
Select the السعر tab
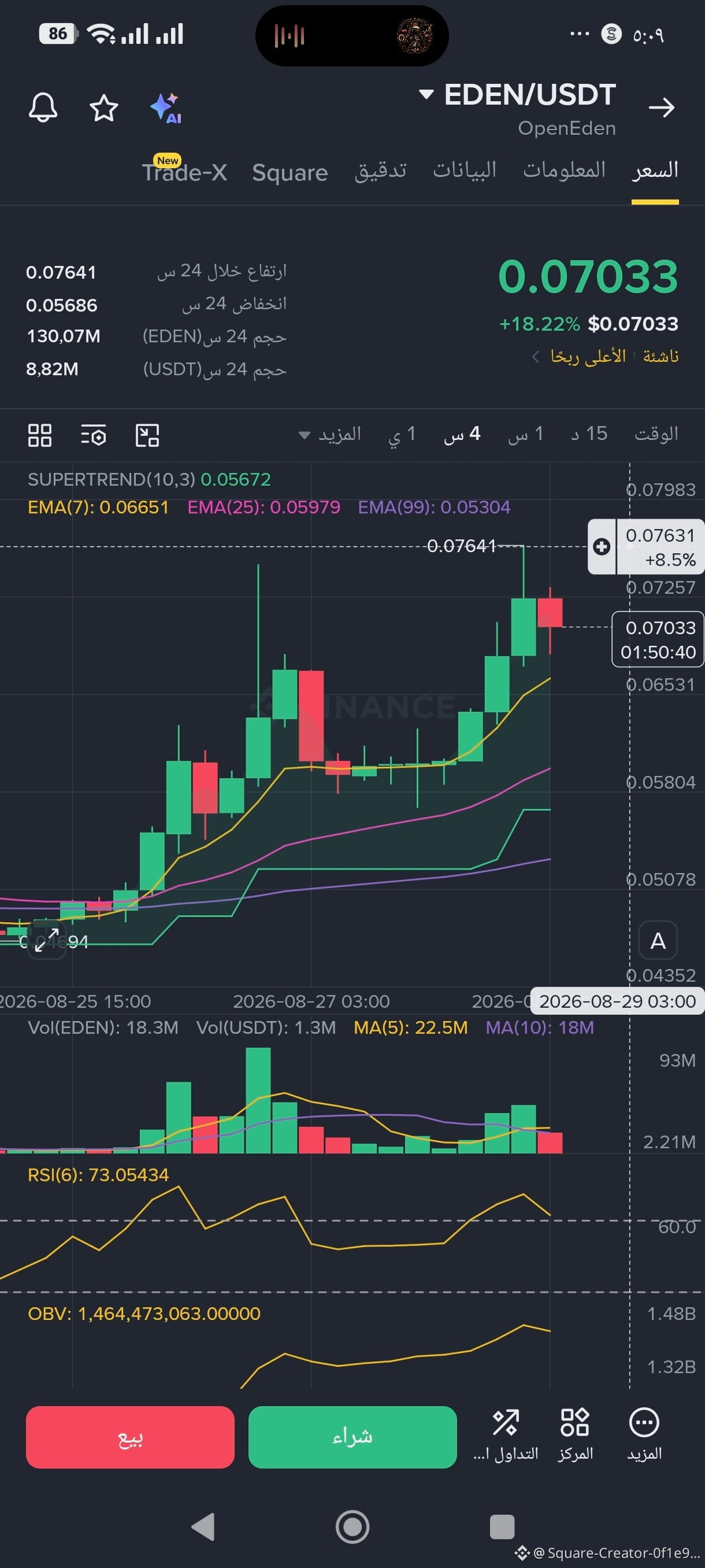655,171
